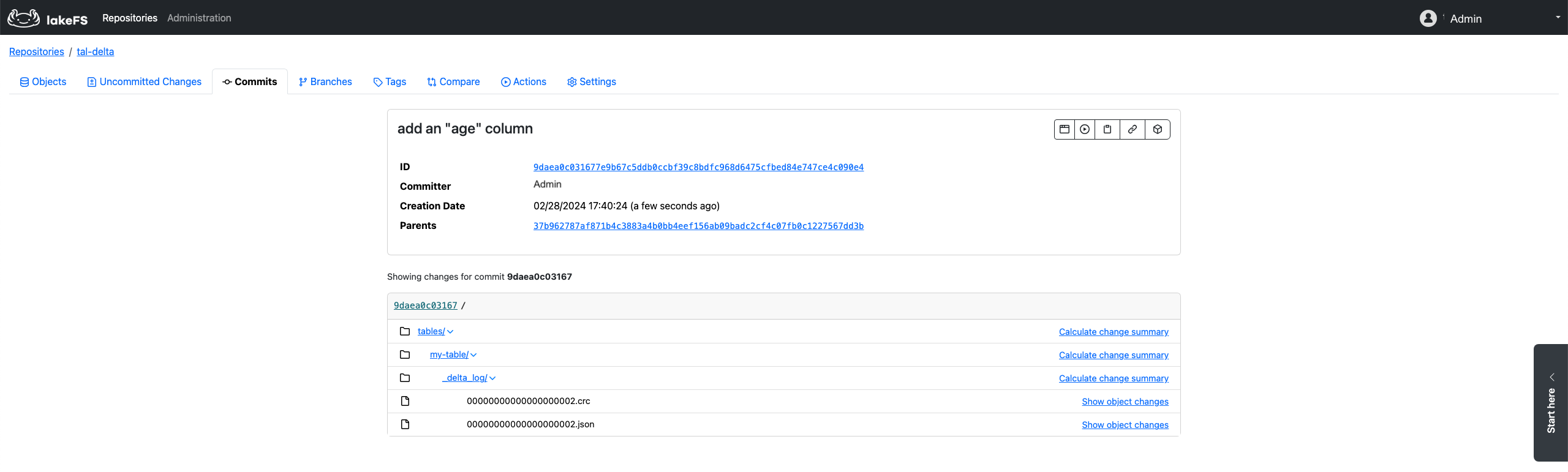Image resolution: width=1568 pixels, height=472 pixels.
Task: Open the Admin account dropdown arrow
Action: pyautogui.click(x=1558, y=18)
